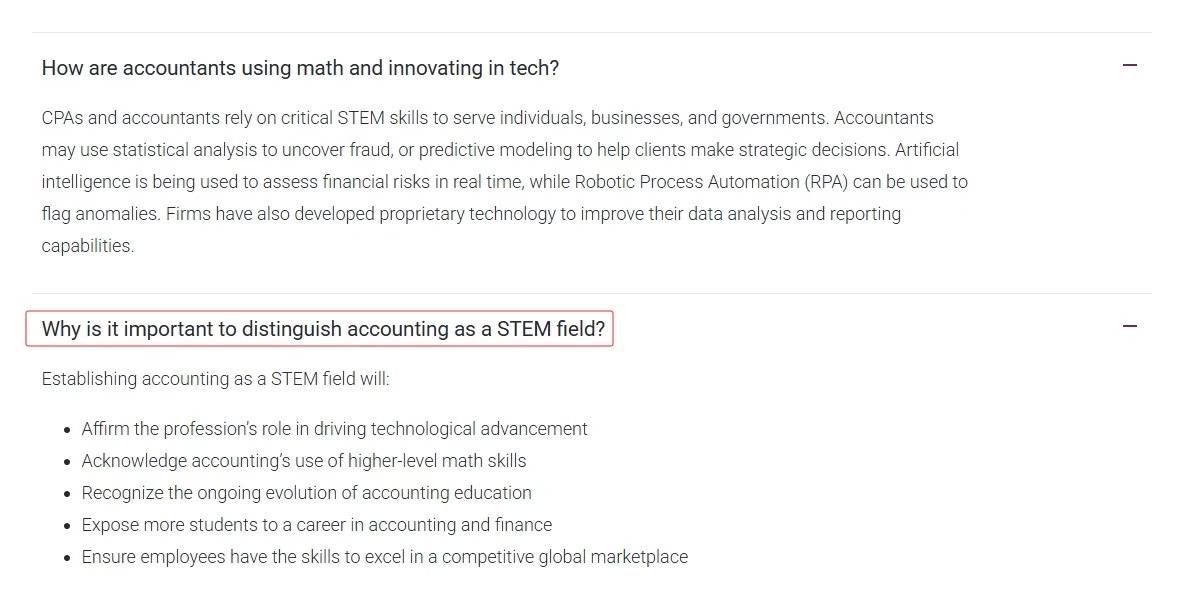Click the bullet dot before "Ensure employees"
This screenshot has height=600, width=1183.
pyautogui.click(x=68, y=558)
